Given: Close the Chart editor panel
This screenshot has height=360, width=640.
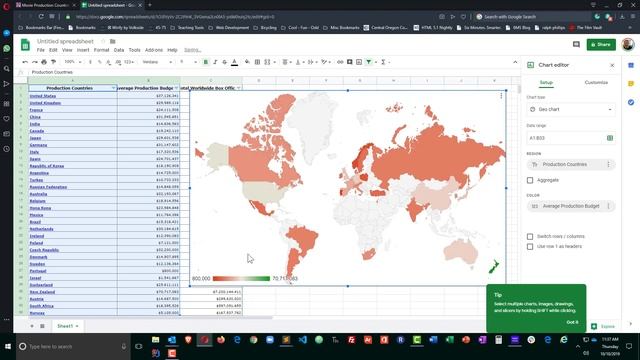Looking at the screenshot, I should coord(612,65).
